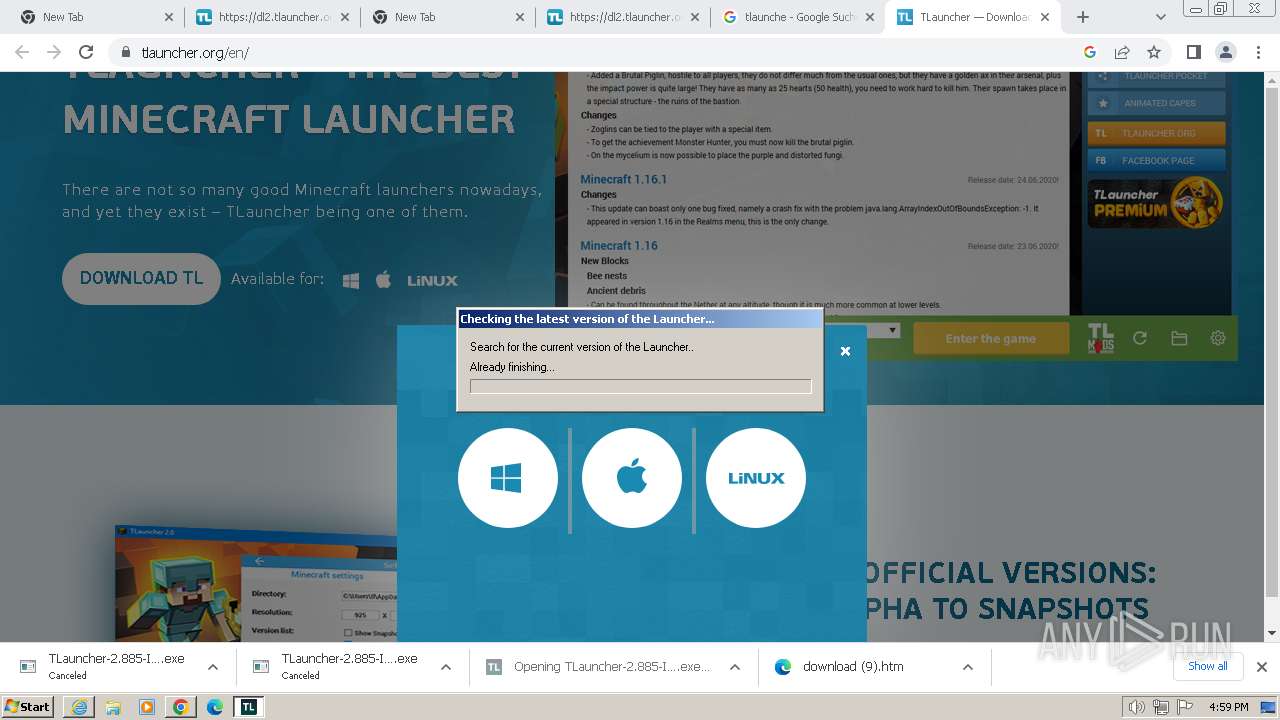Open File Explorer from the taskbar
Image resolution: width=1280 pixels, height=720 pixels.
pyautogui.click(x=113, y=707)
